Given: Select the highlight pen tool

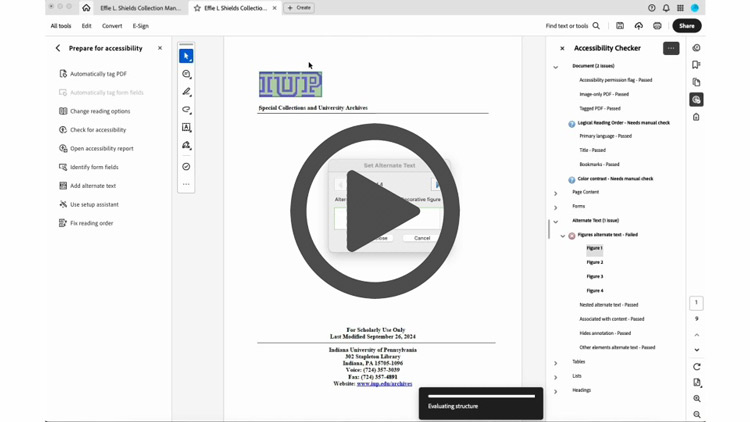Looking at the screenshot, I should pos(186,92).
